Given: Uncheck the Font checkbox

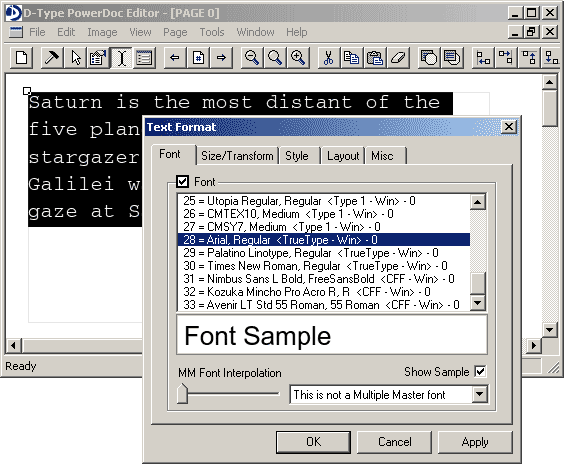Looking at the screenshot, I should 182,182.
